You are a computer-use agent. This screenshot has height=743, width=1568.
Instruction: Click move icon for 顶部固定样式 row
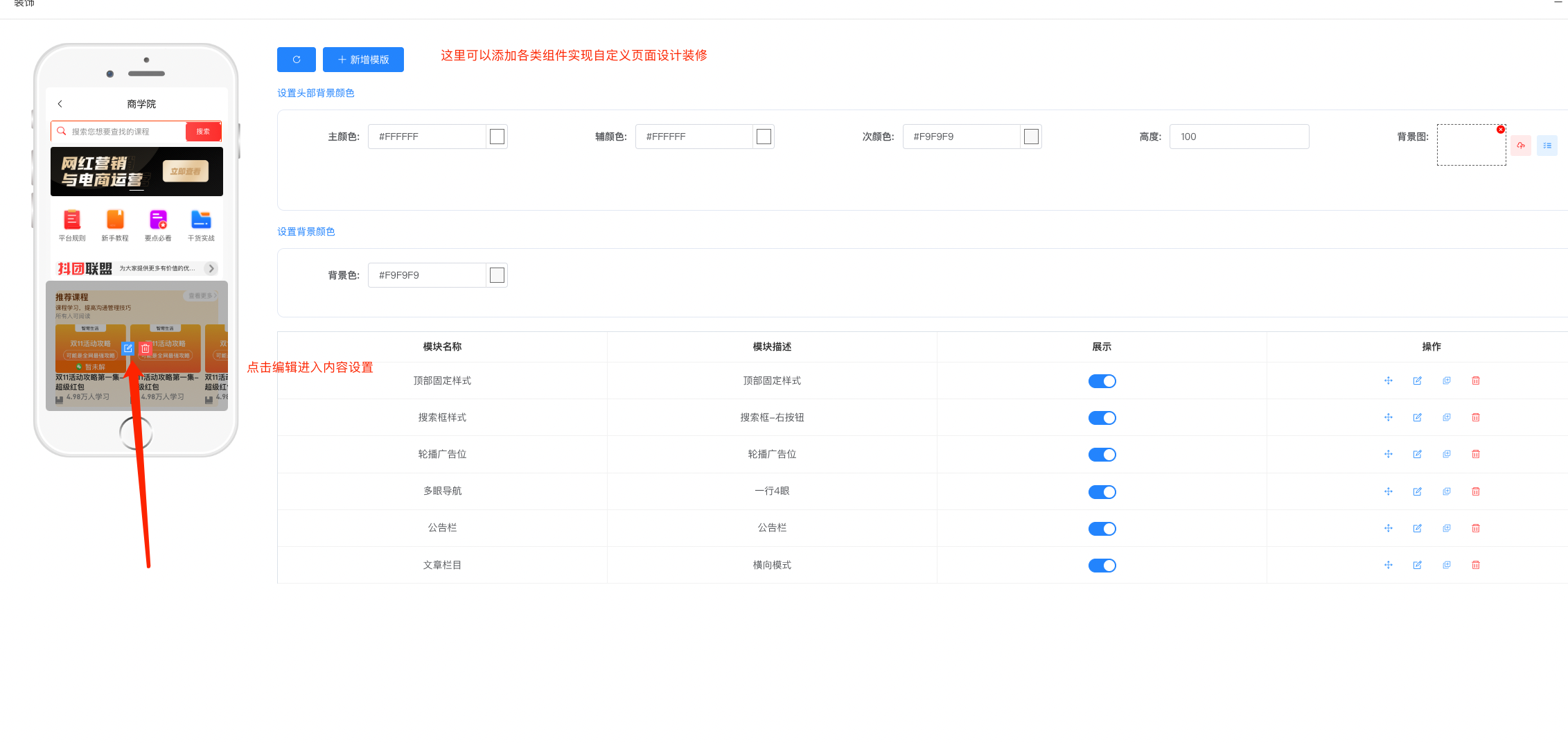1389,381
